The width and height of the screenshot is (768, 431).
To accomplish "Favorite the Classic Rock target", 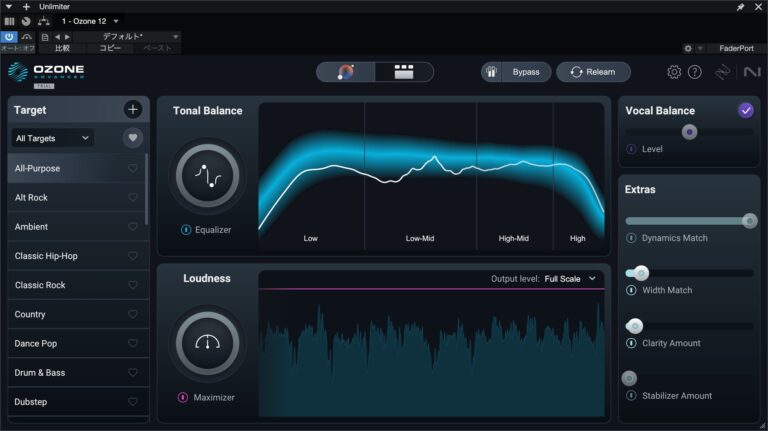I will pyautogui.click(x=133, y=285).
